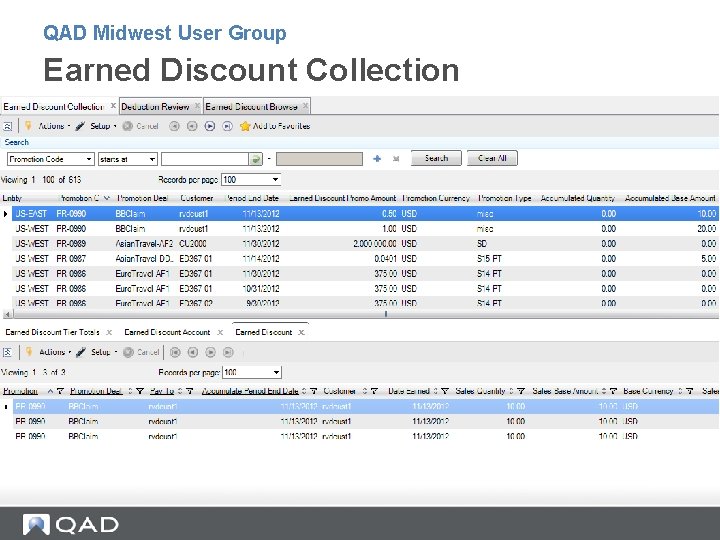Click the 2,000,000.00 amount cell
Image resolution: width=720 pixels, height=540 pixels.
pyautogui.click(x=375, y=243)
